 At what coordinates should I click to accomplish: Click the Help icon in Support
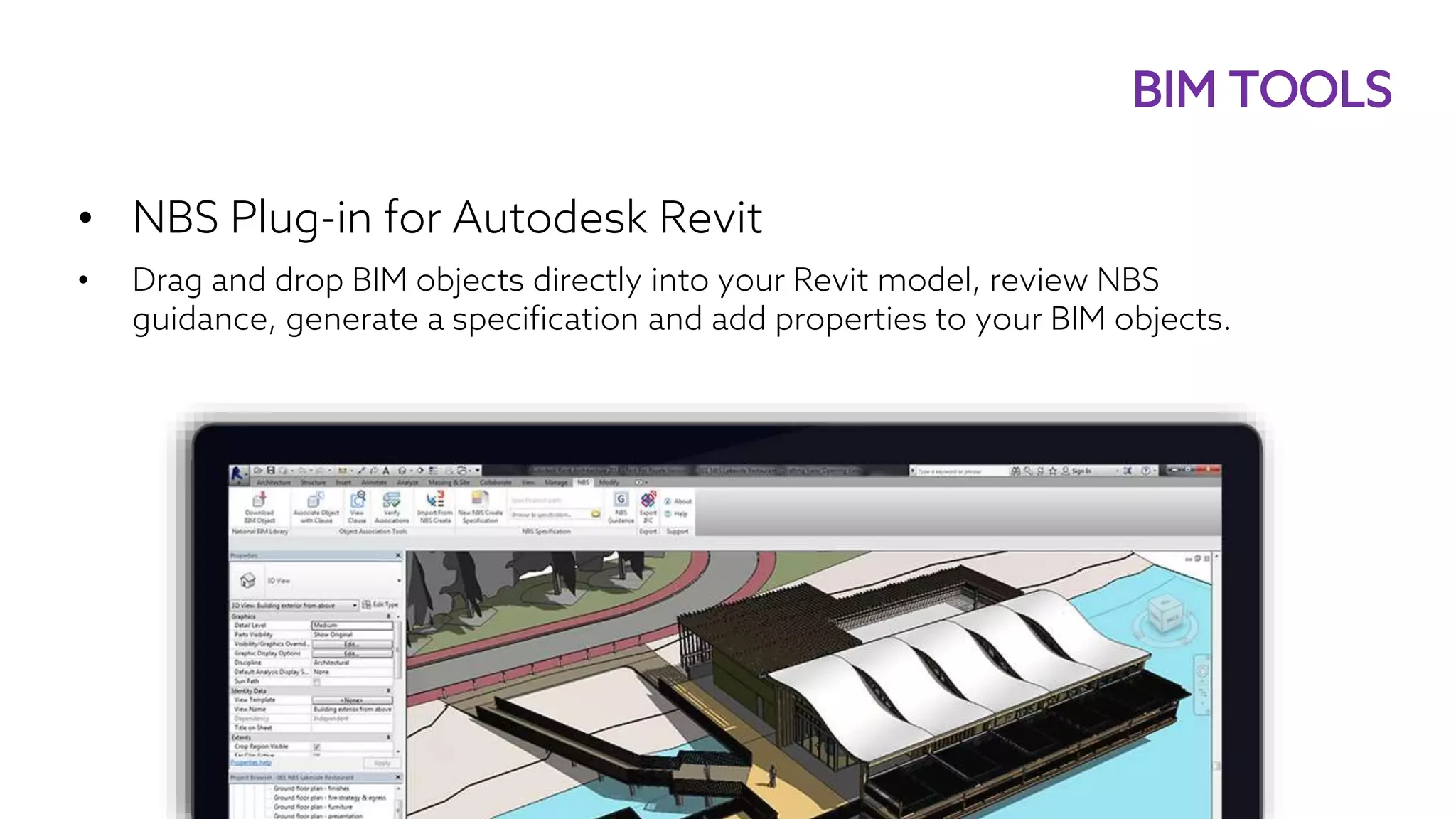668,513
